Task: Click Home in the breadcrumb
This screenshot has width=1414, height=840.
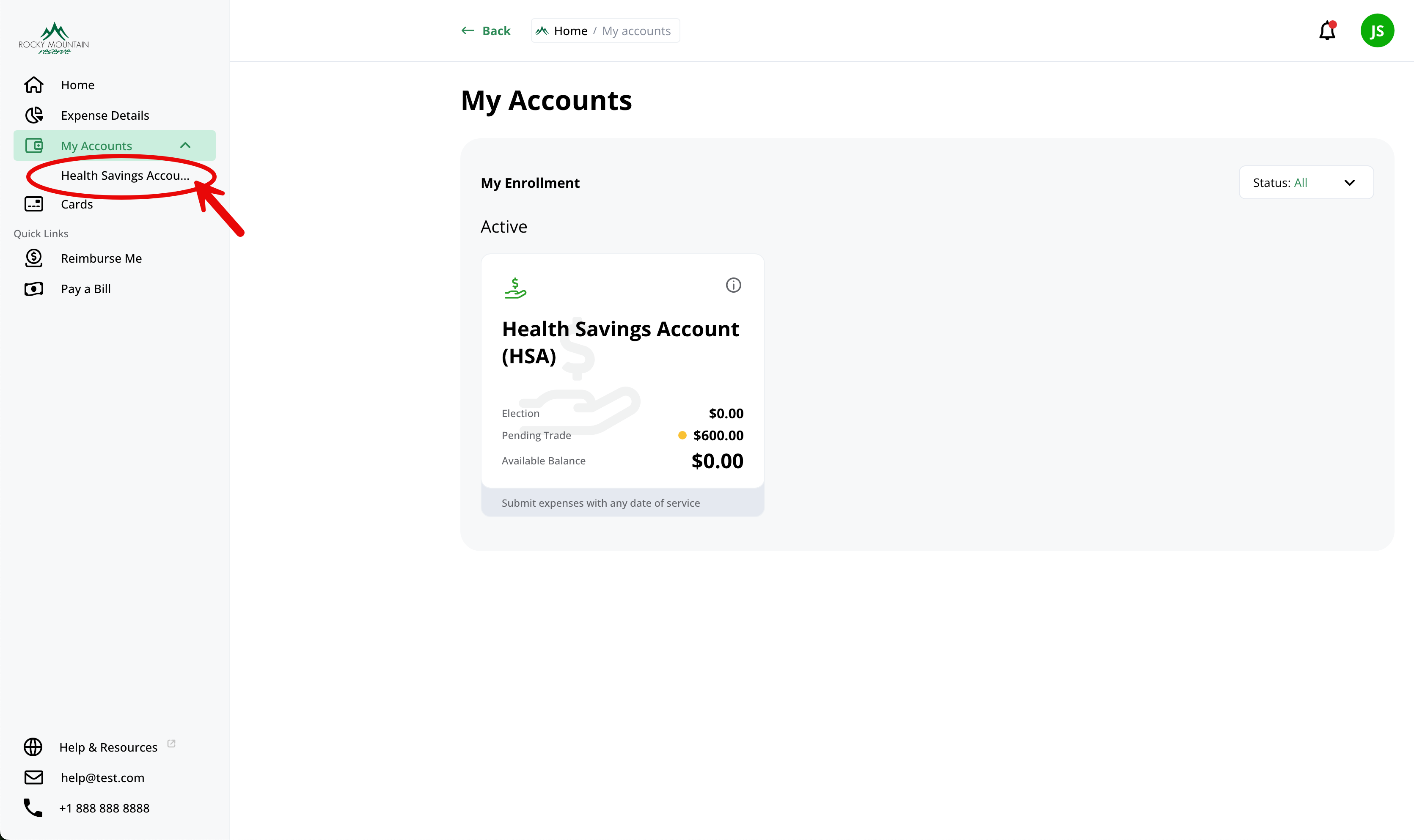Action: click(x=571, y=31)
